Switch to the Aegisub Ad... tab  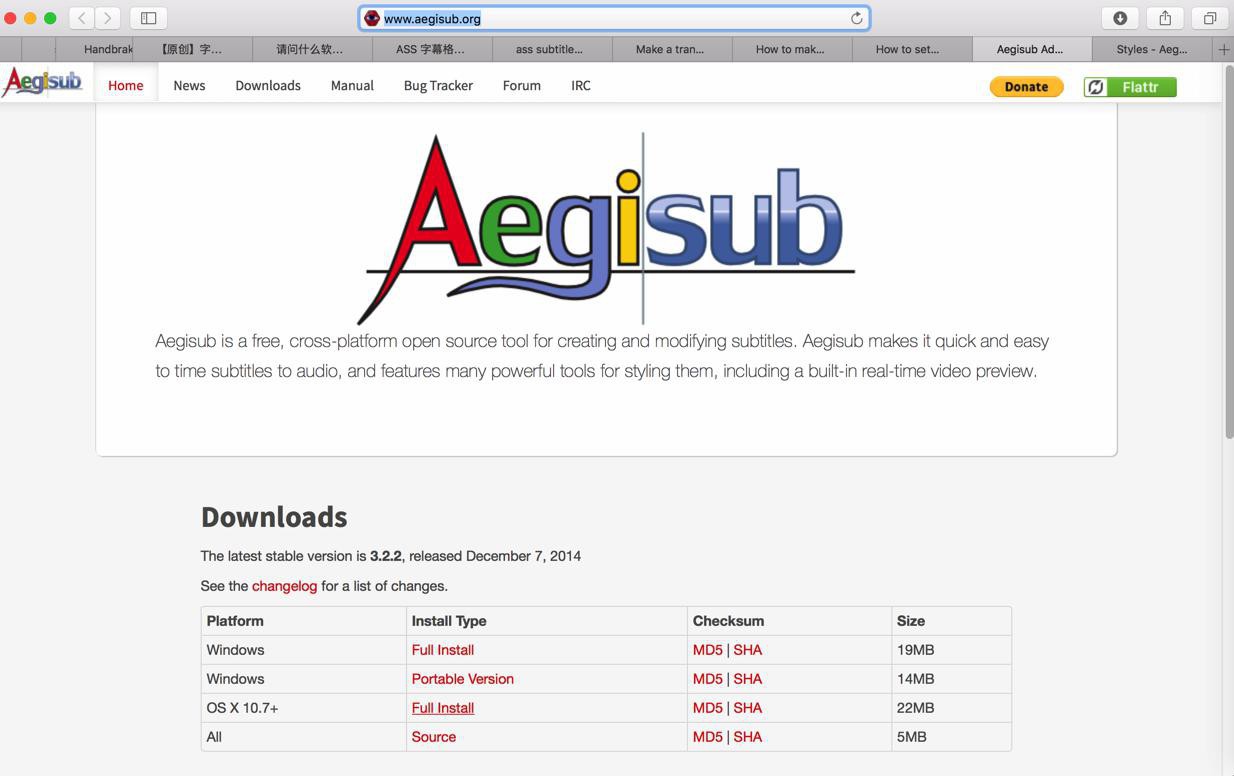(x=1031, y=49)
